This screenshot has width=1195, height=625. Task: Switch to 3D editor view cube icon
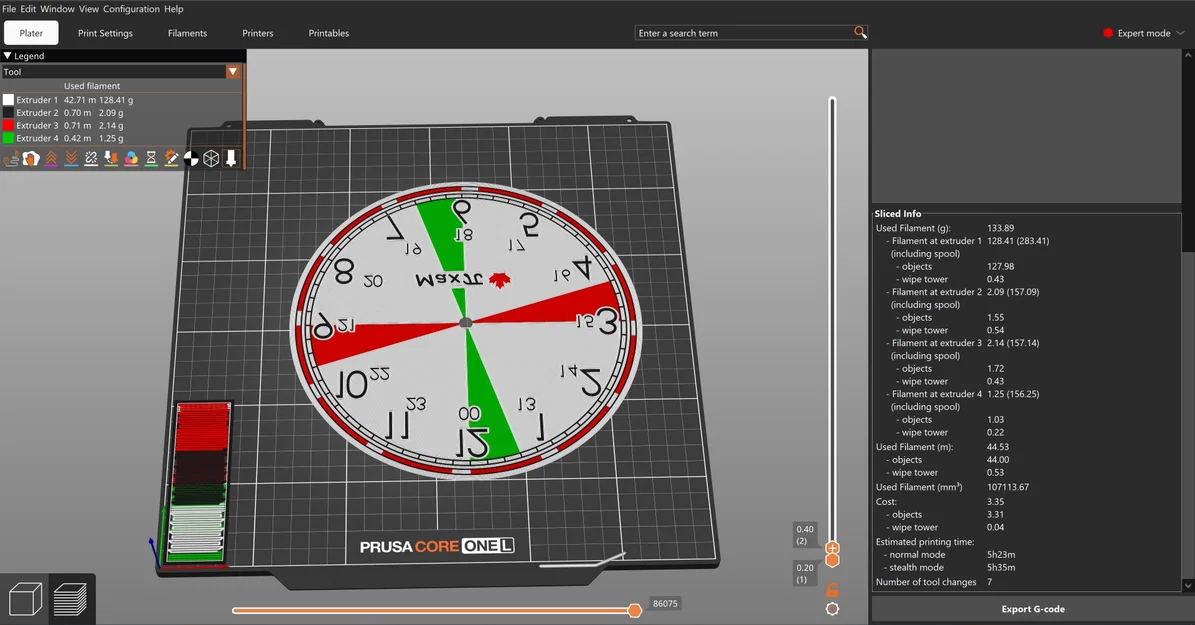[x=25, y=599]
